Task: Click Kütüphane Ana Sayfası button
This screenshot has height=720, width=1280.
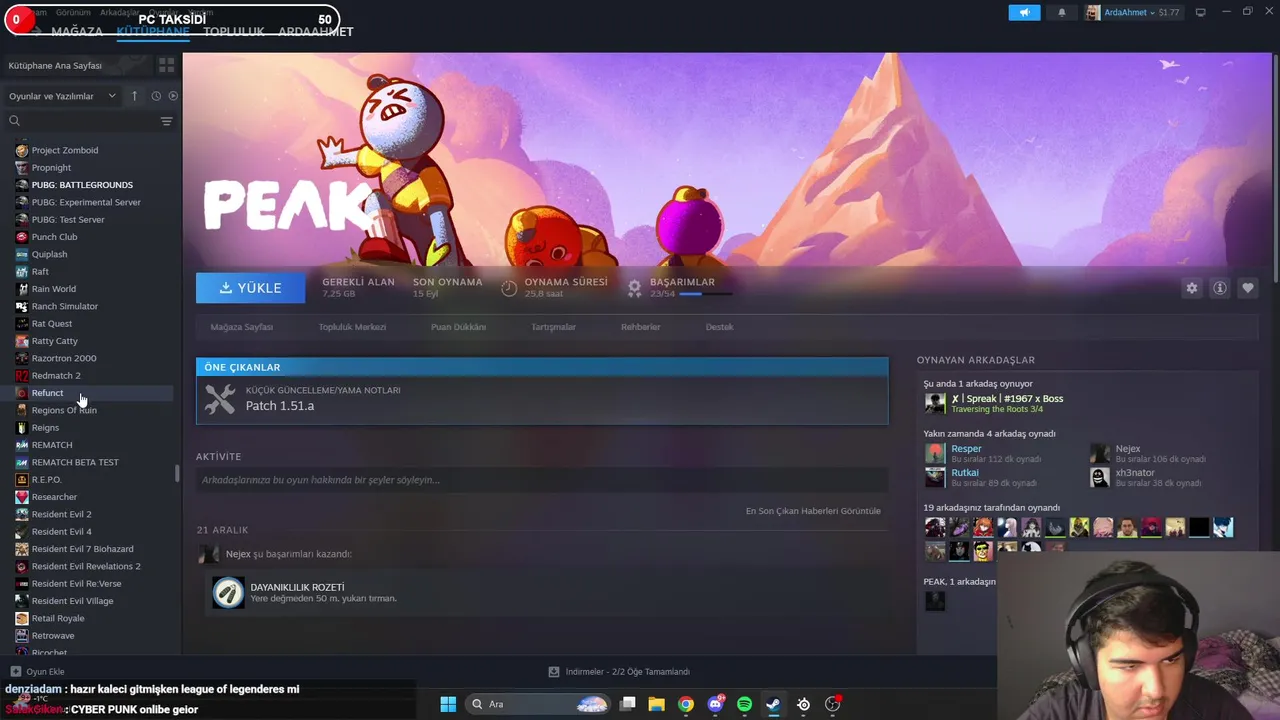Action: point(78,65)
